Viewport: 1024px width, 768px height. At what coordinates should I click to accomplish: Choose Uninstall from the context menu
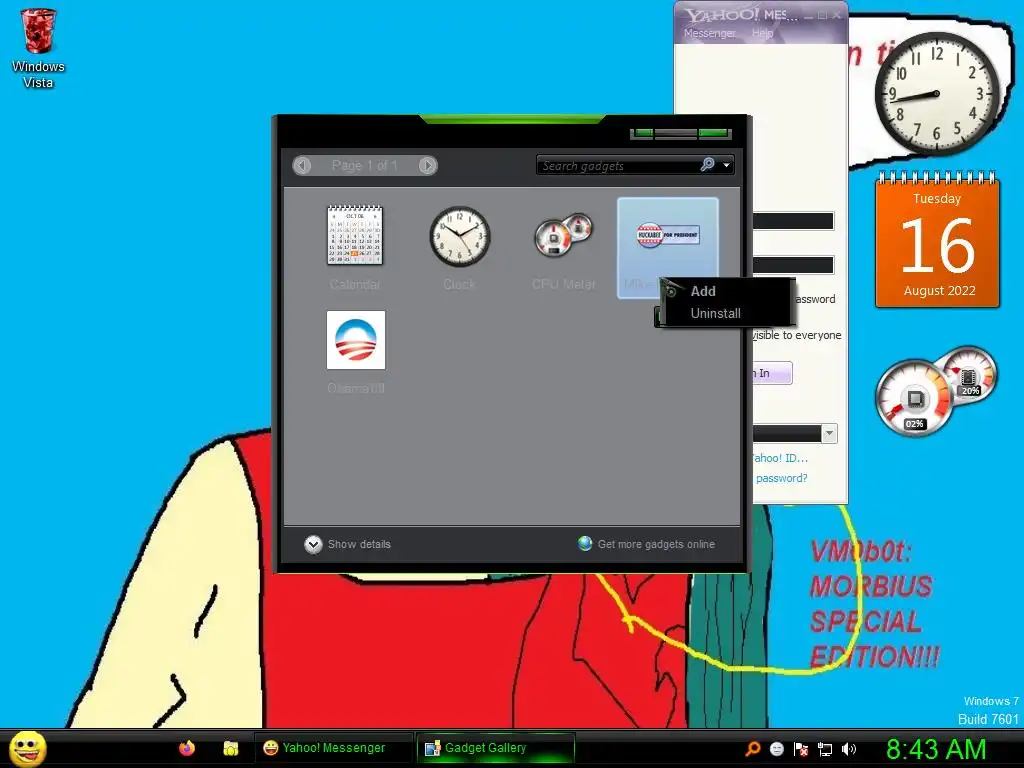click(715, 313)
